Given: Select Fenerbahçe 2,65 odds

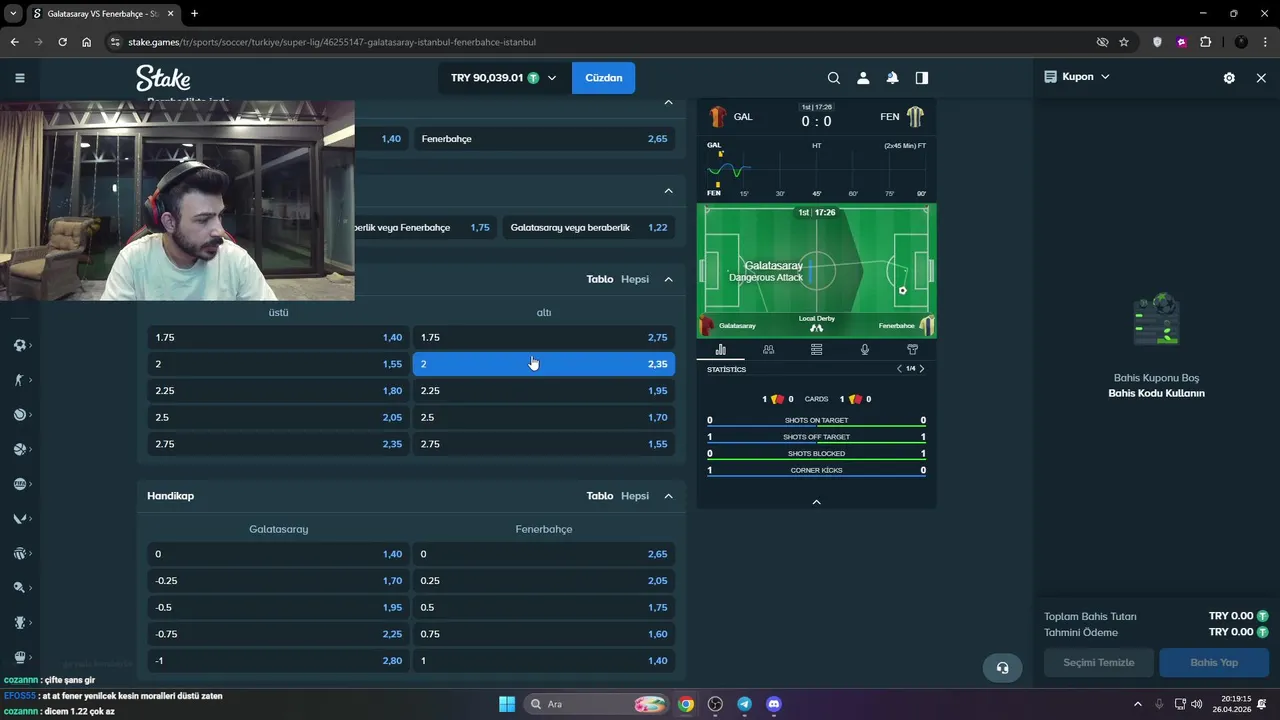Looking at the screenshot, I should (x=544, y=139).
